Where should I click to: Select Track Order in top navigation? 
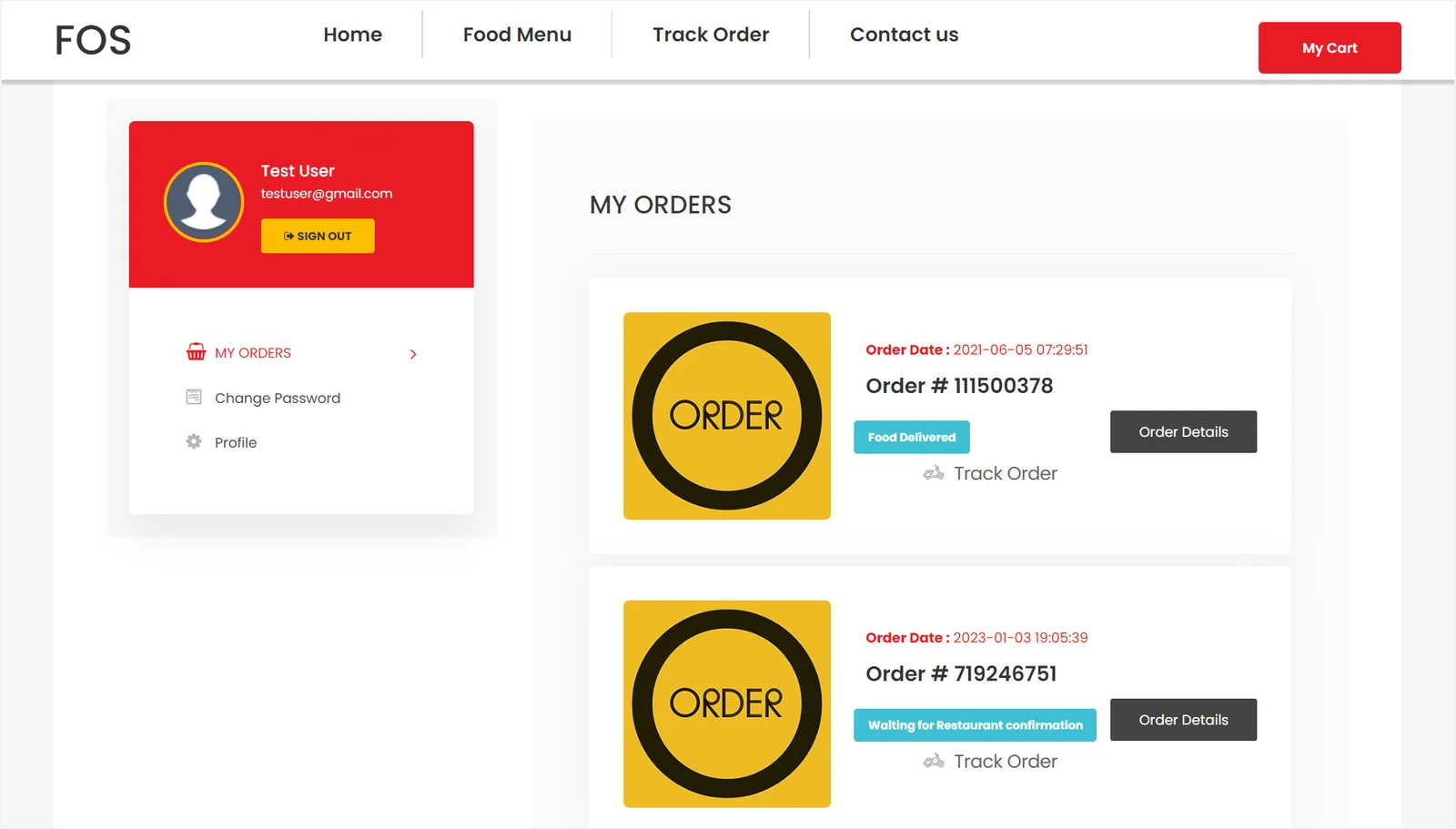pyautogui.click(x=711, y=35)
